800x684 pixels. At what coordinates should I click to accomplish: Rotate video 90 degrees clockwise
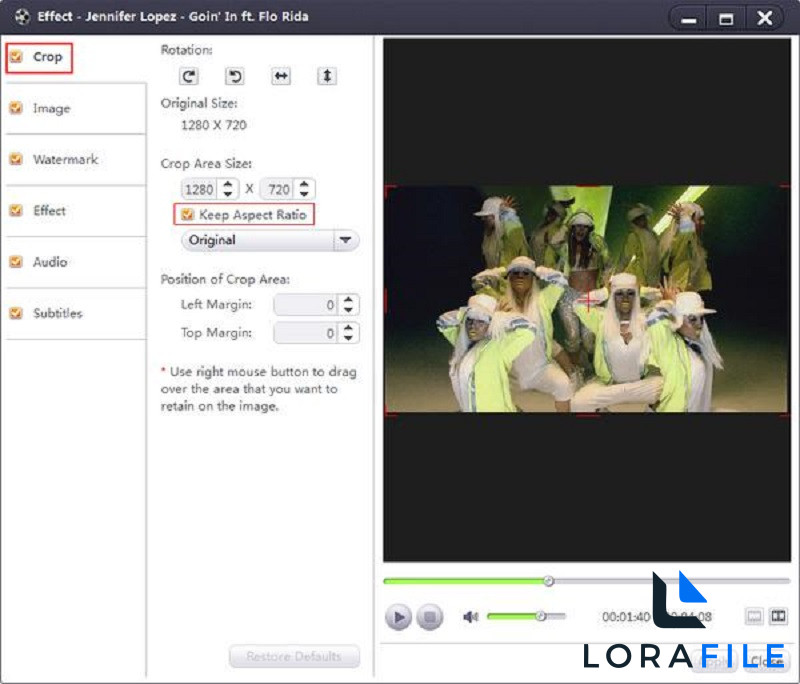189,77
